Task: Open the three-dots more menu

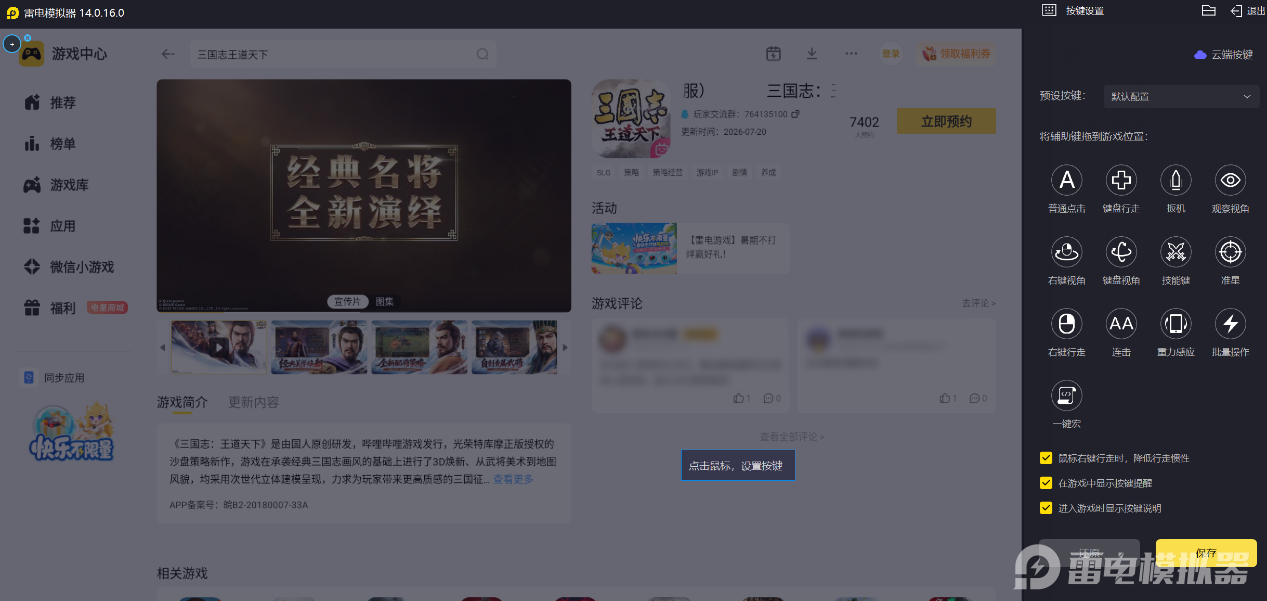Action: pyautogui.click(x=851, y=53)
